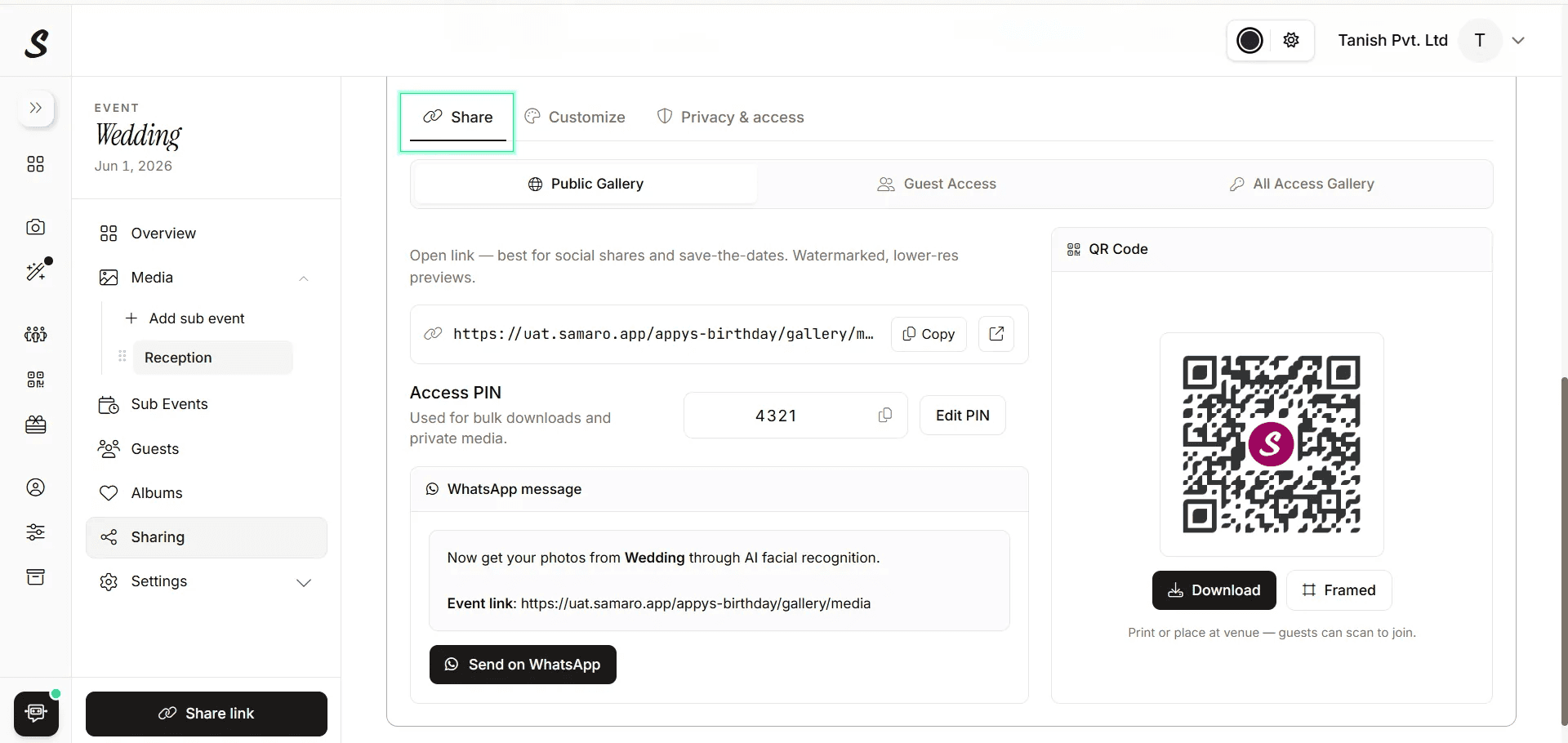Download the QR code

point(1214,590)
